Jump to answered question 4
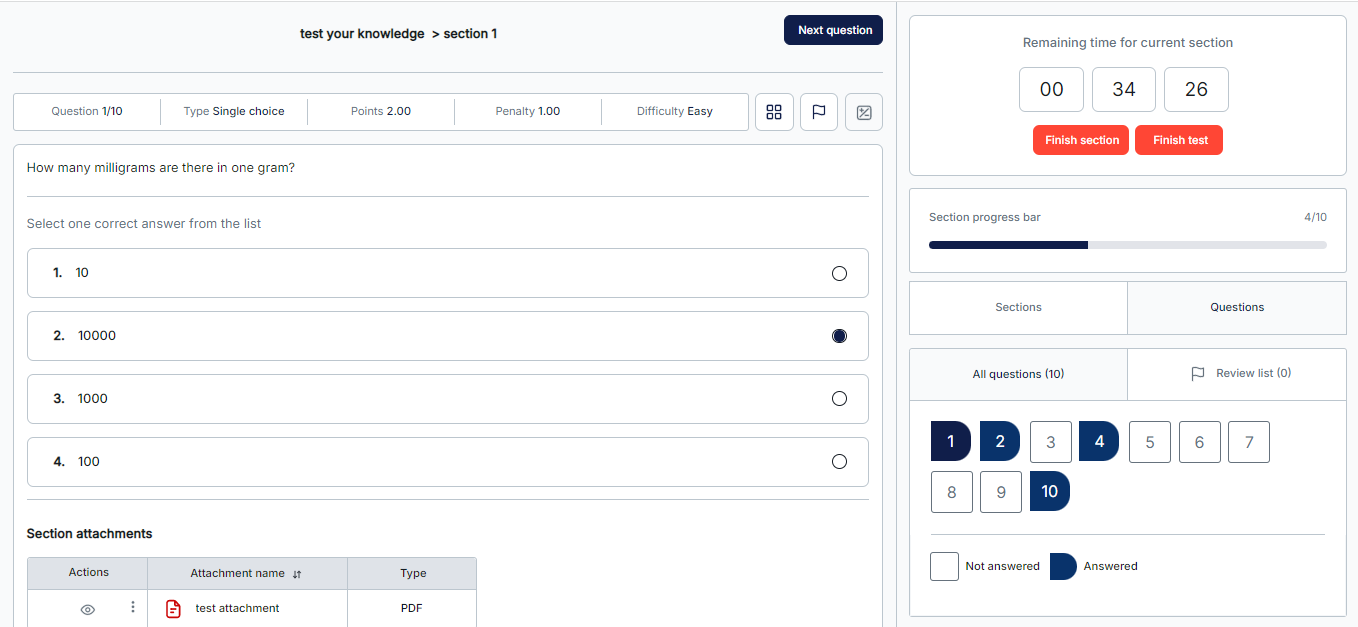The height and width of the screenshot is (627, 1358). click(x=1099, y=441)
